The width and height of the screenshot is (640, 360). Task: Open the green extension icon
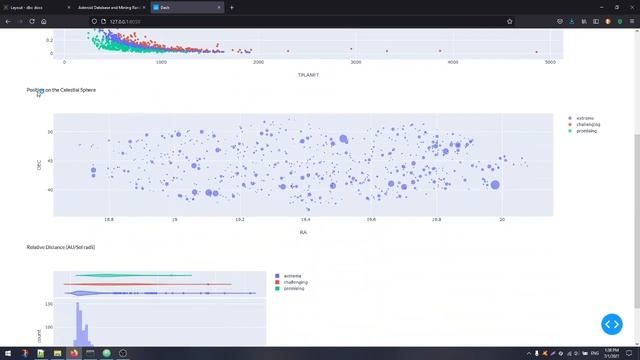click(x=620, y=21)
